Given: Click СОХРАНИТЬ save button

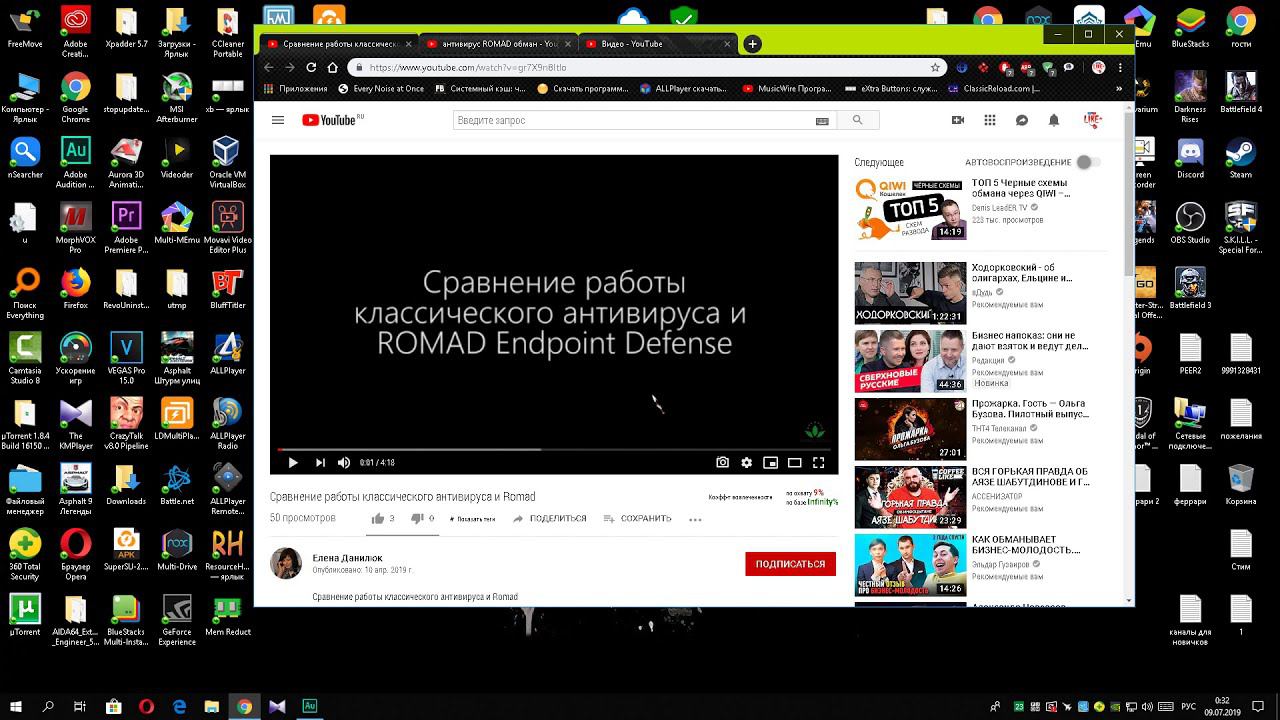Looking at the screenshot, I should pyautogui.click(x=638, y=519).
